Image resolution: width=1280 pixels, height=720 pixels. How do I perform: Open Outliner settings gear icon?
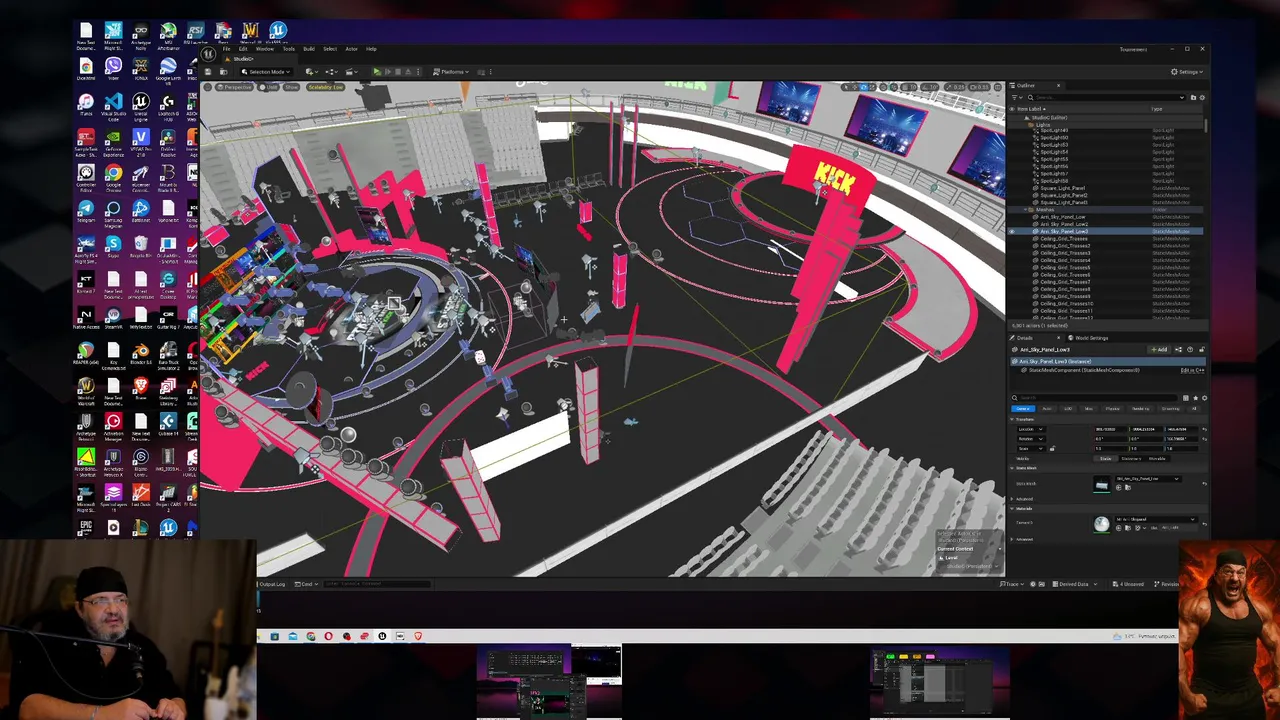tap(1202, 97)
